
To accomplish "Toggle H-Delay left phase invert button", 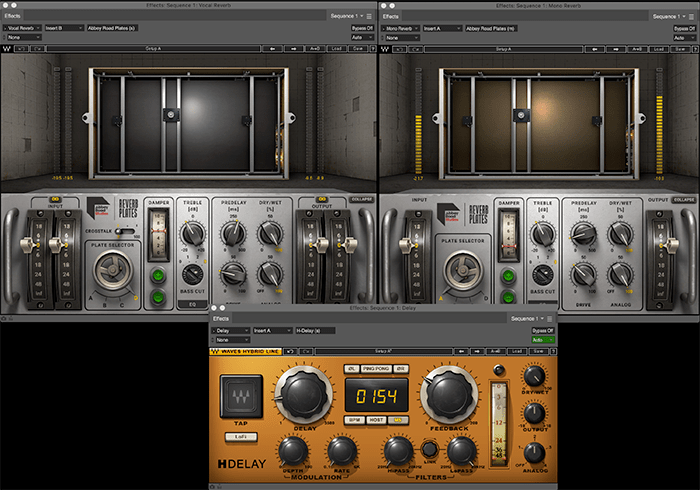I will tap(351, 369).
